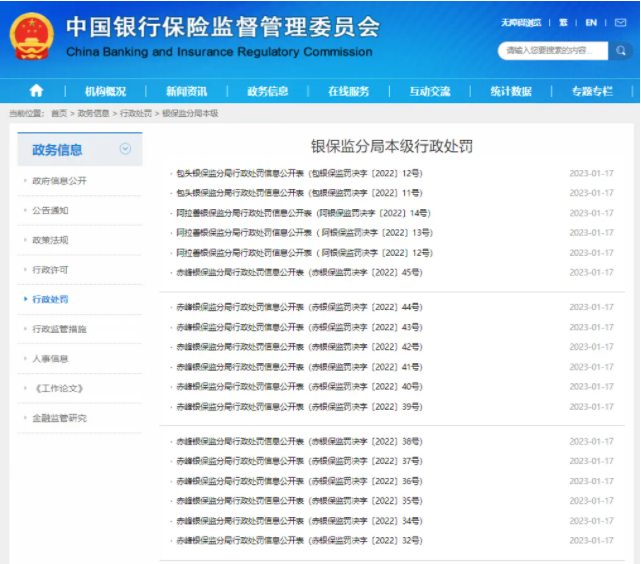Click the 中国银行保险监督管理委员会 site title

click(x=223, y=27)
